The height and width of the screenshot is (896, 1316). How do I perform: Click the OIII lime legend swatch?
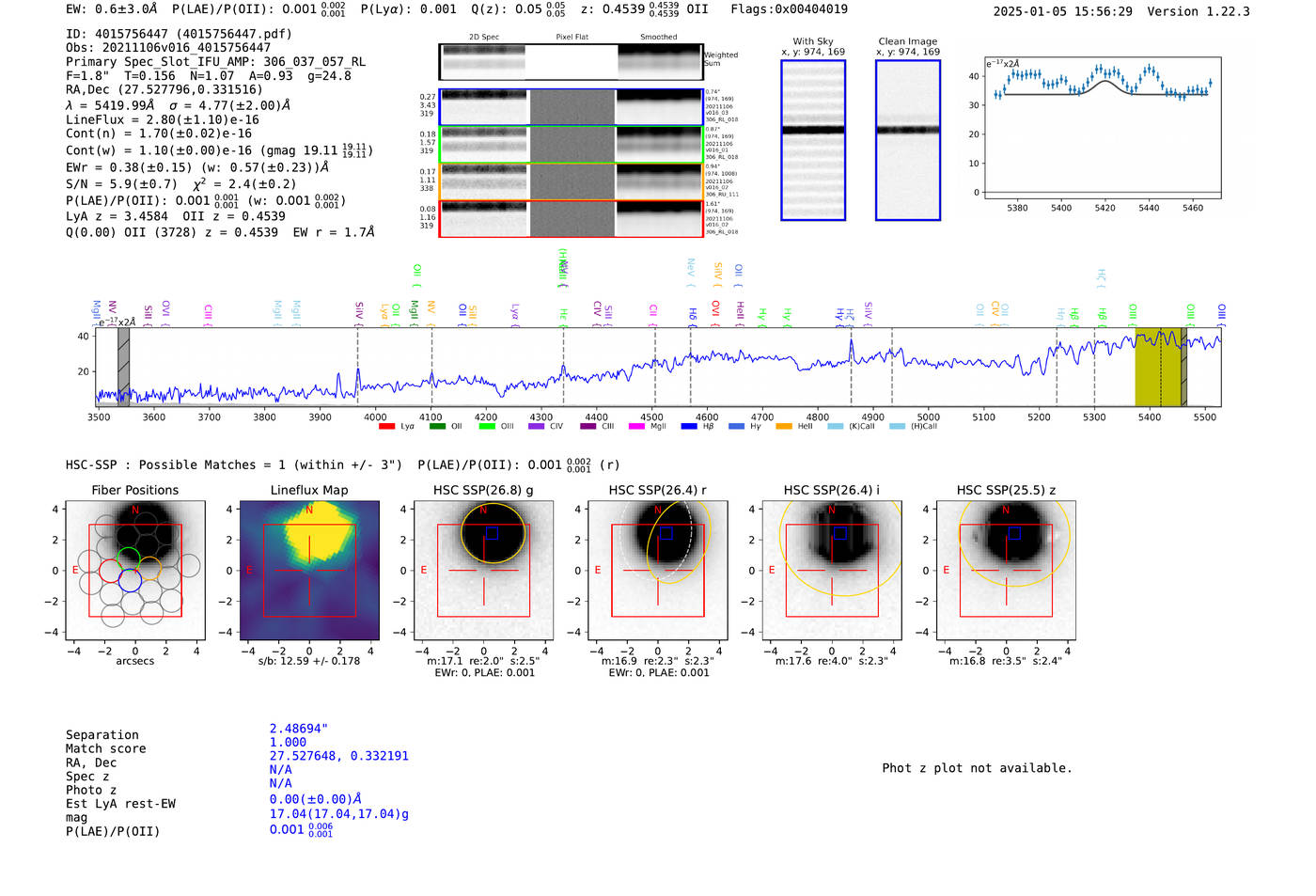[487, 427]
